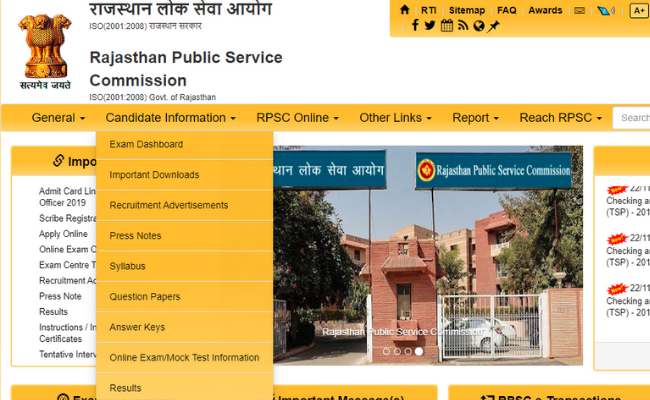Open the RSS feed icon
Image resolution: width=650 pixels, height=400 pixels.
463,26
